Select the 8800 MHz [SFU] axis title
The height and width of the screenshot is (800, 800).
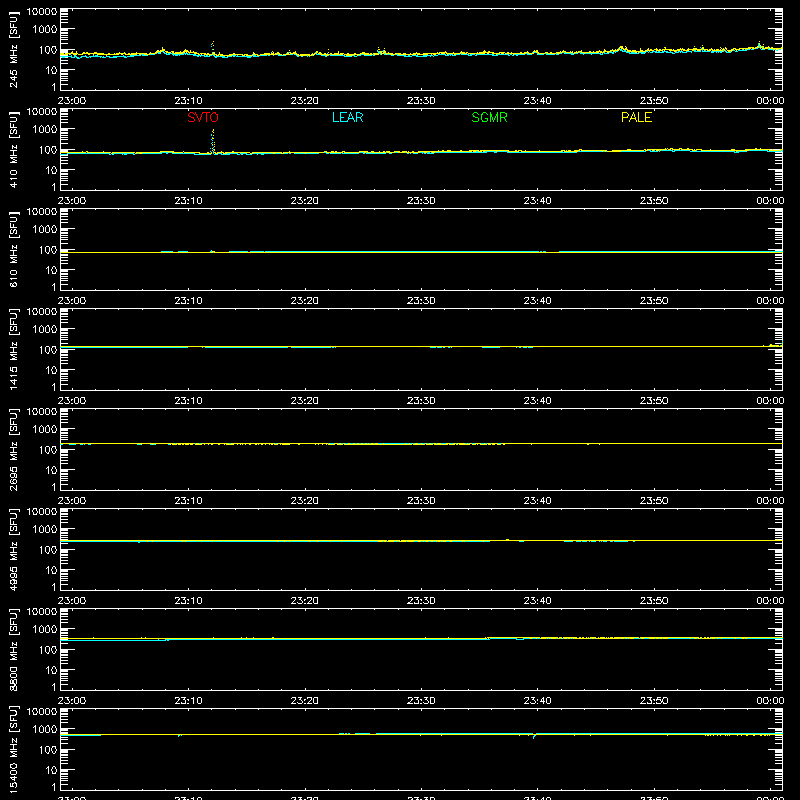(x=14, y=649)
